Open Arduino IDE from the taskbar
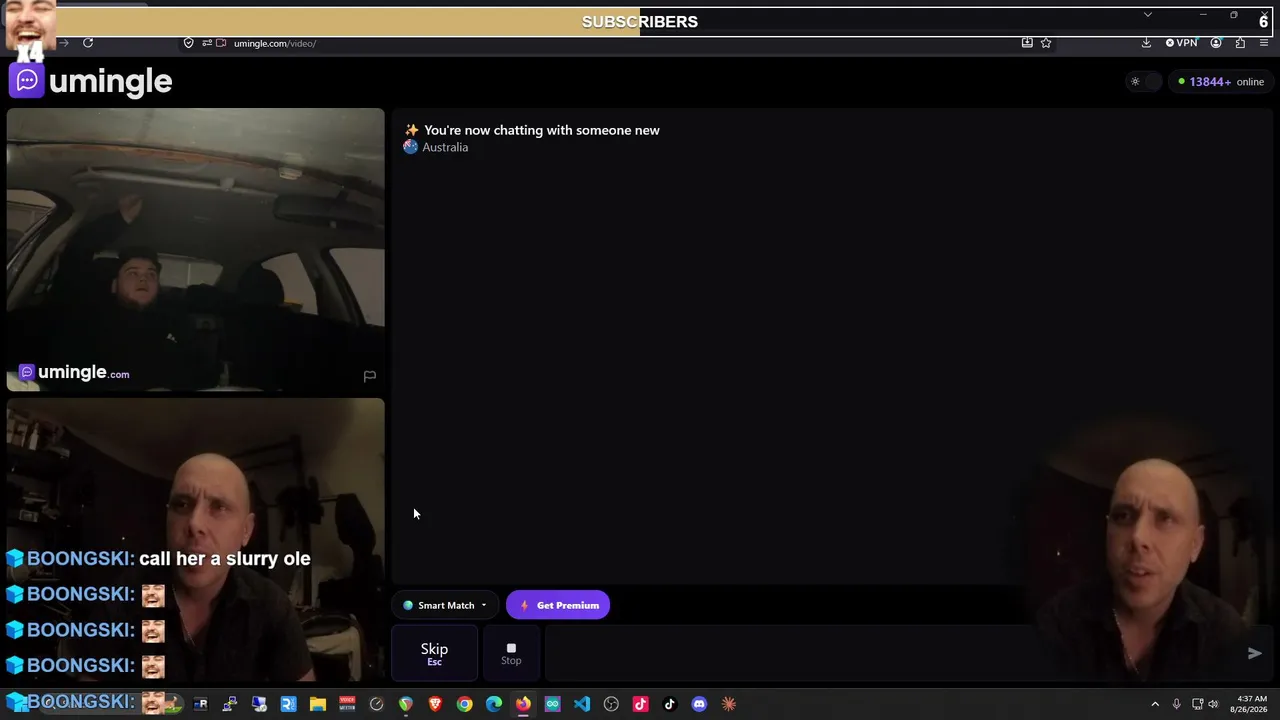The width and height of the screenshot is (1280, 720). 552,704
